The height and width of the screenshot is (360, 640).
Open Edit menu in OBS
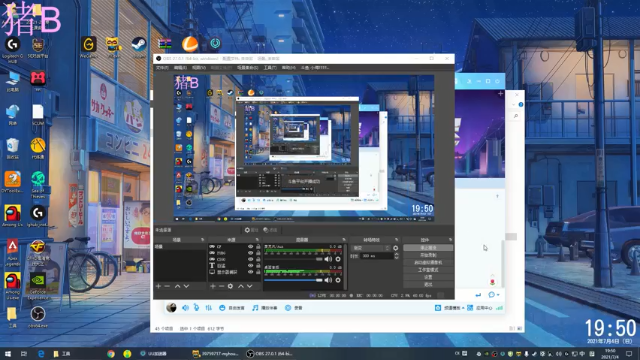tap(180, 68)
